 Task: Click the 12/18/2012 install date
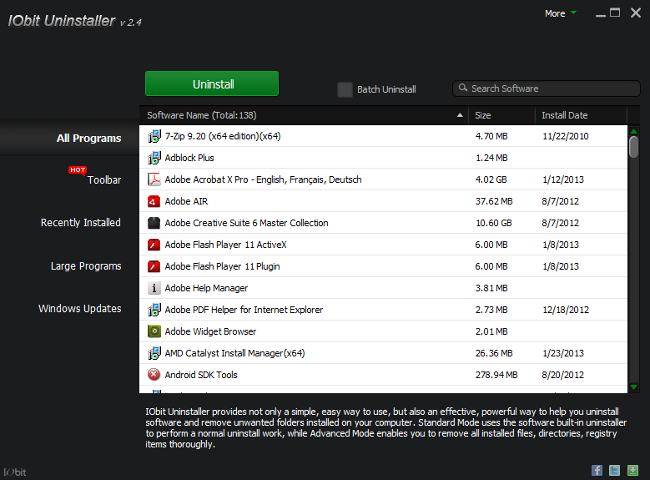(565, 310)
